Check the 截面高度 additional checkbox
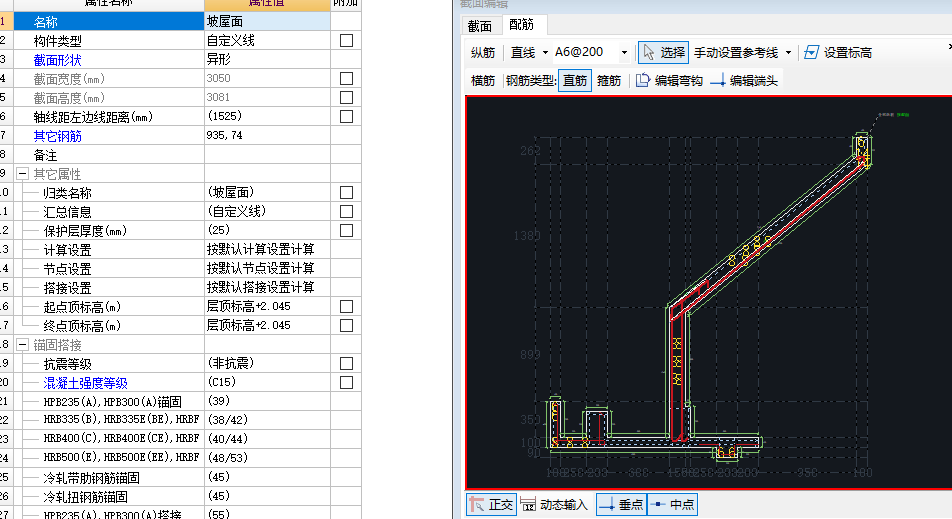Image resolution: width=952 pixels, height=519 pixels. 347,97
